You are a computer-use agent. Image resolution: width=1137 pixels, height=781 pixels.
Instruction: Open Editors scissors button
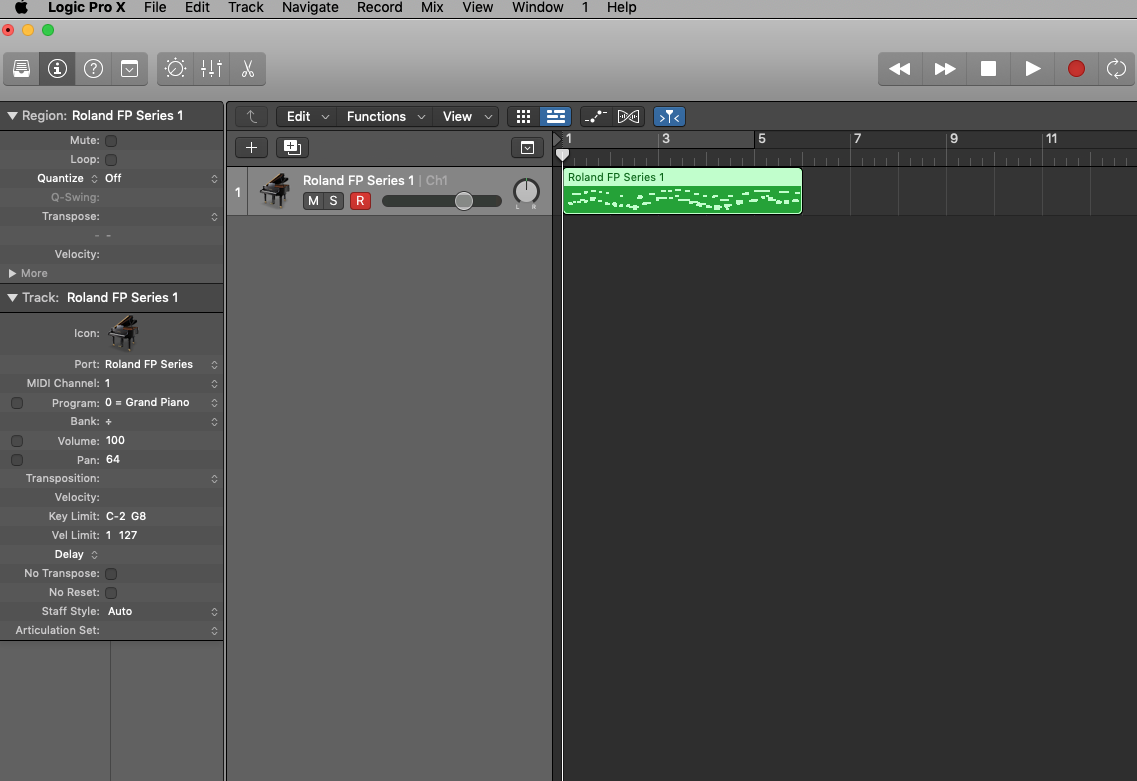click(248, 69)
